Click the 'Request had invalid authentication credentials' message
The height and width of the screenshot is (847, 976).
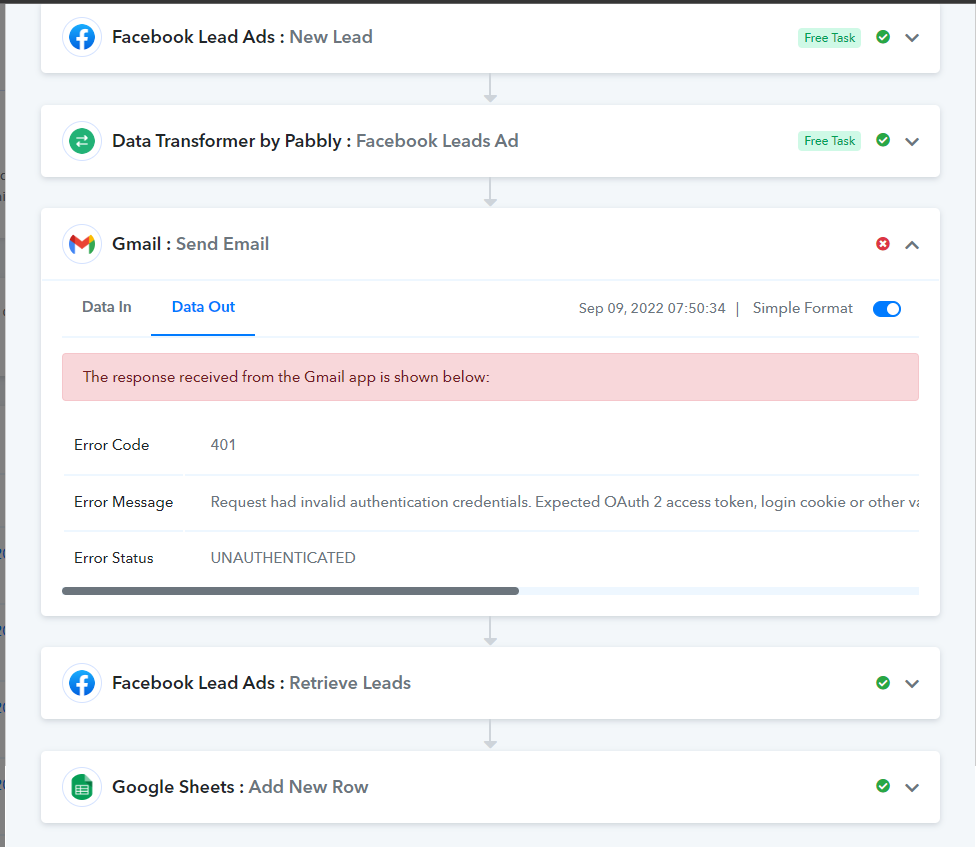tap(564, 502)
